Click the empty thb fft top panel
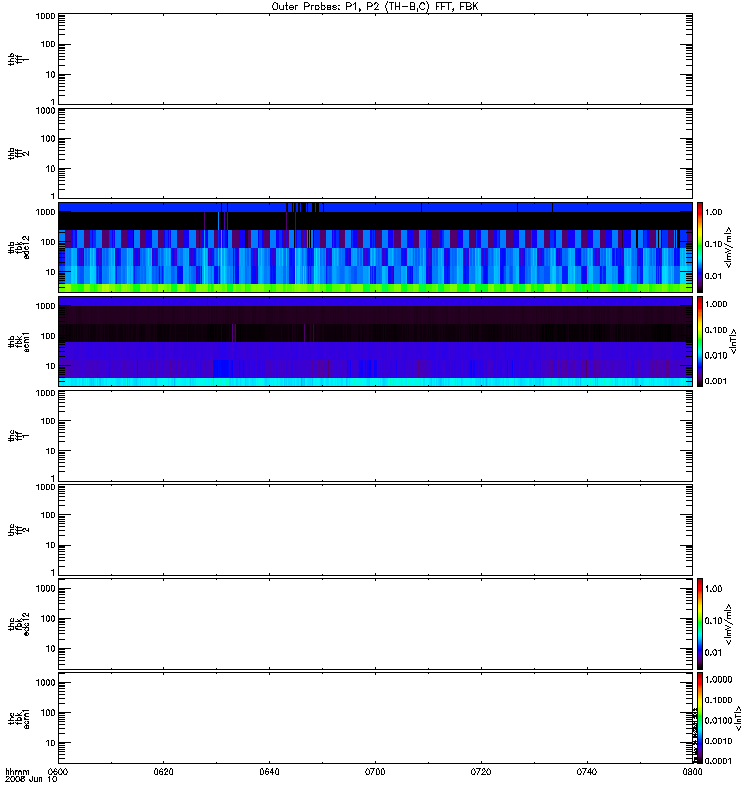 tap(375, 59)
